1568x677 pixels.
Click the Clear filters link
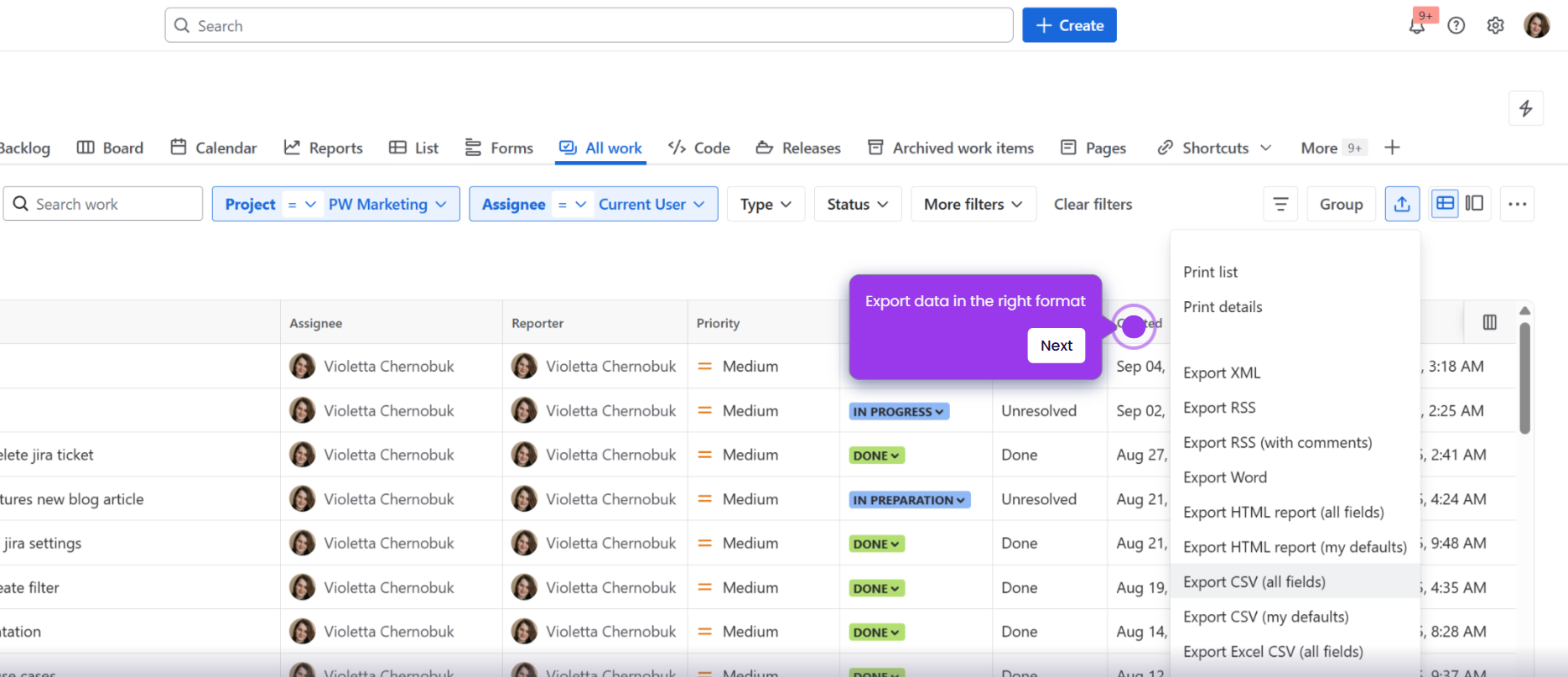coord(1093,204)
